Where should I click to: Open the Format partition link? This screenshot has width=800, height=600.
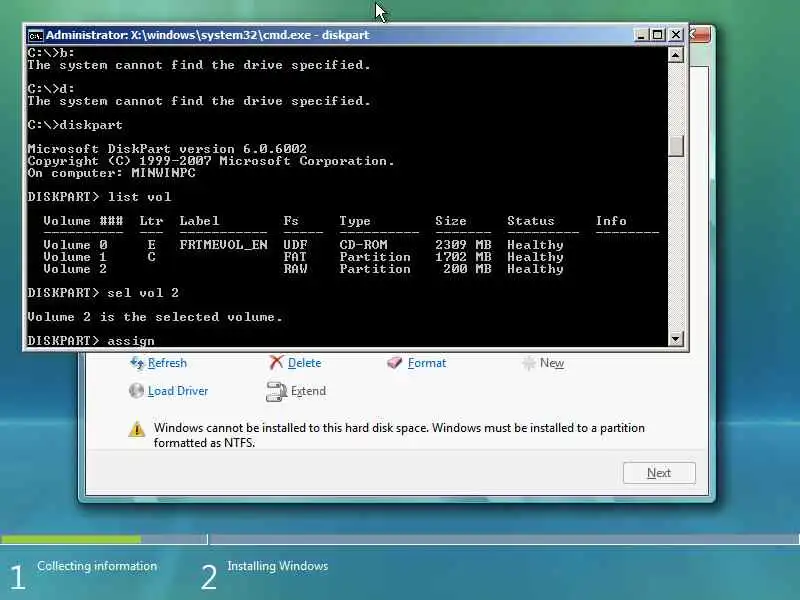click(427, 363)
